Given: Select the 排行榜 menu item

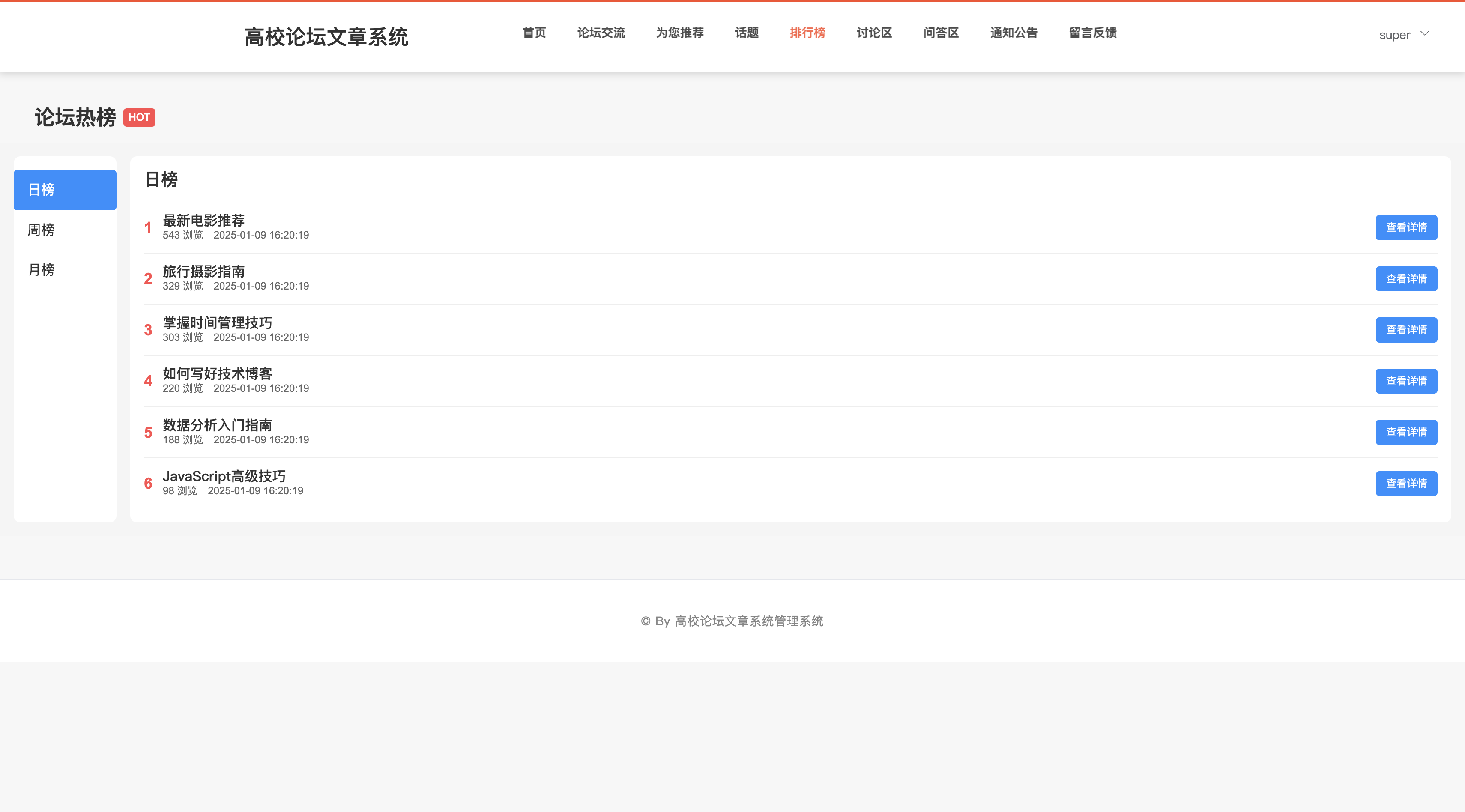Looking at the screenshot, I should pos(807,33).
